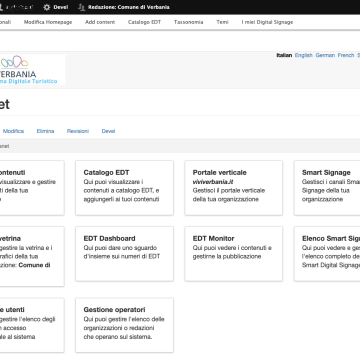Click the Verbania site logo
The width and height of the screenshot is (360, 360).
tap(32, 70)
